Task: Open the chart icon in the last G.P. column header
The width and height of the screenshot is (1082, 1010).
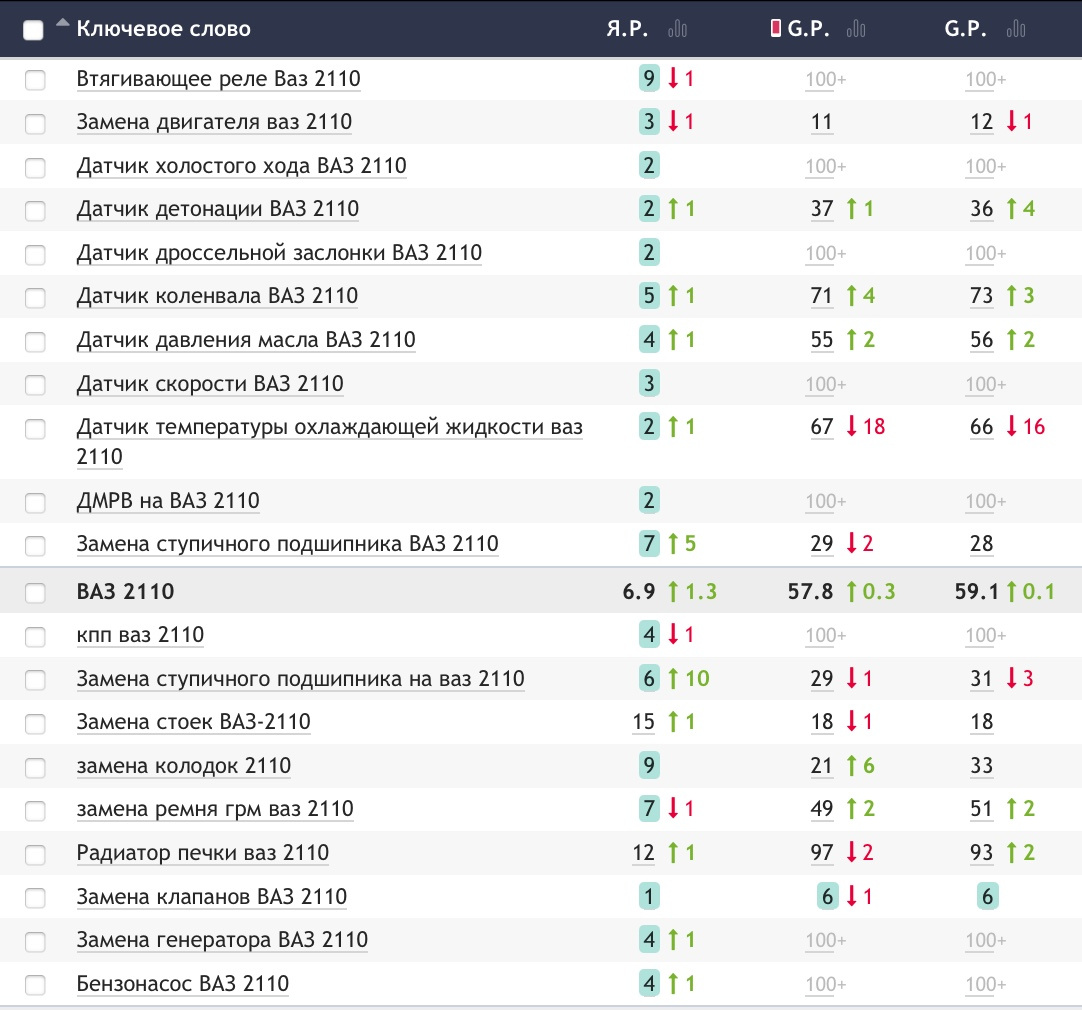Action: tap(1016, 29)
